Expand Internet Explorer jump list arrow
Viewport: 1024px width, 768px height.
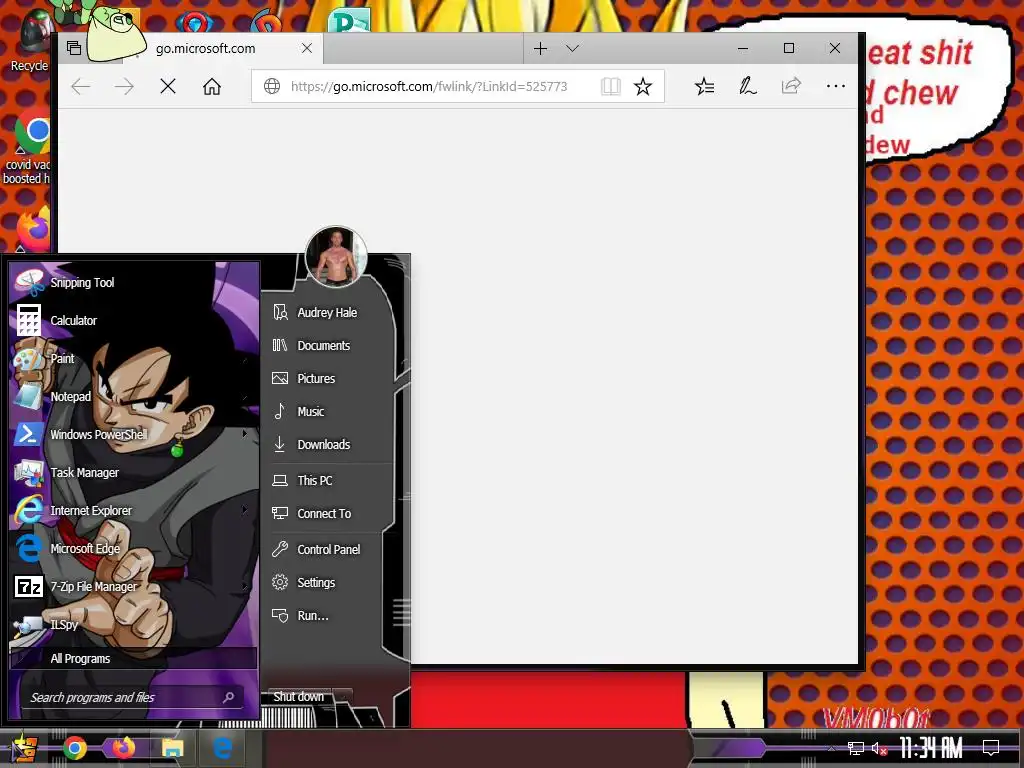click(x=245, y=509)
